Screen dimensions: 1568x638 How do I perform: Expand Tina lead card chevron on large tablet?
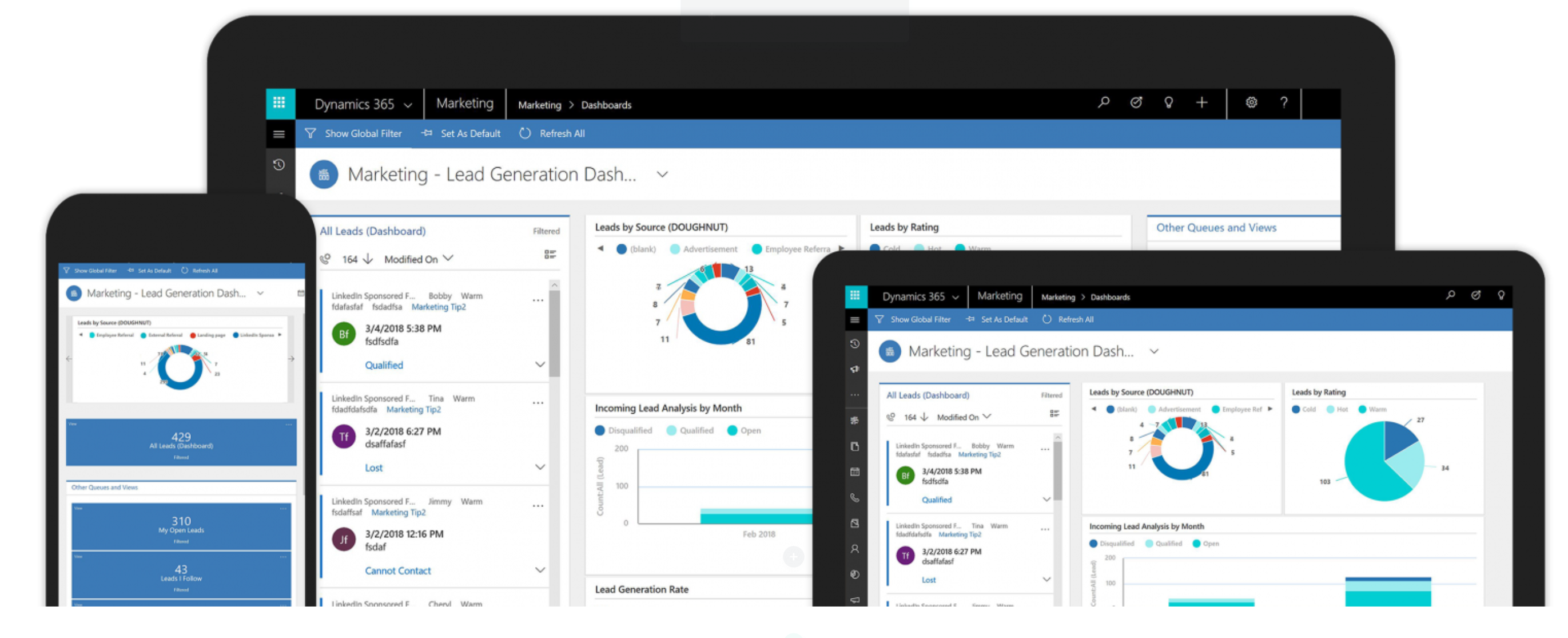[539, 467]
